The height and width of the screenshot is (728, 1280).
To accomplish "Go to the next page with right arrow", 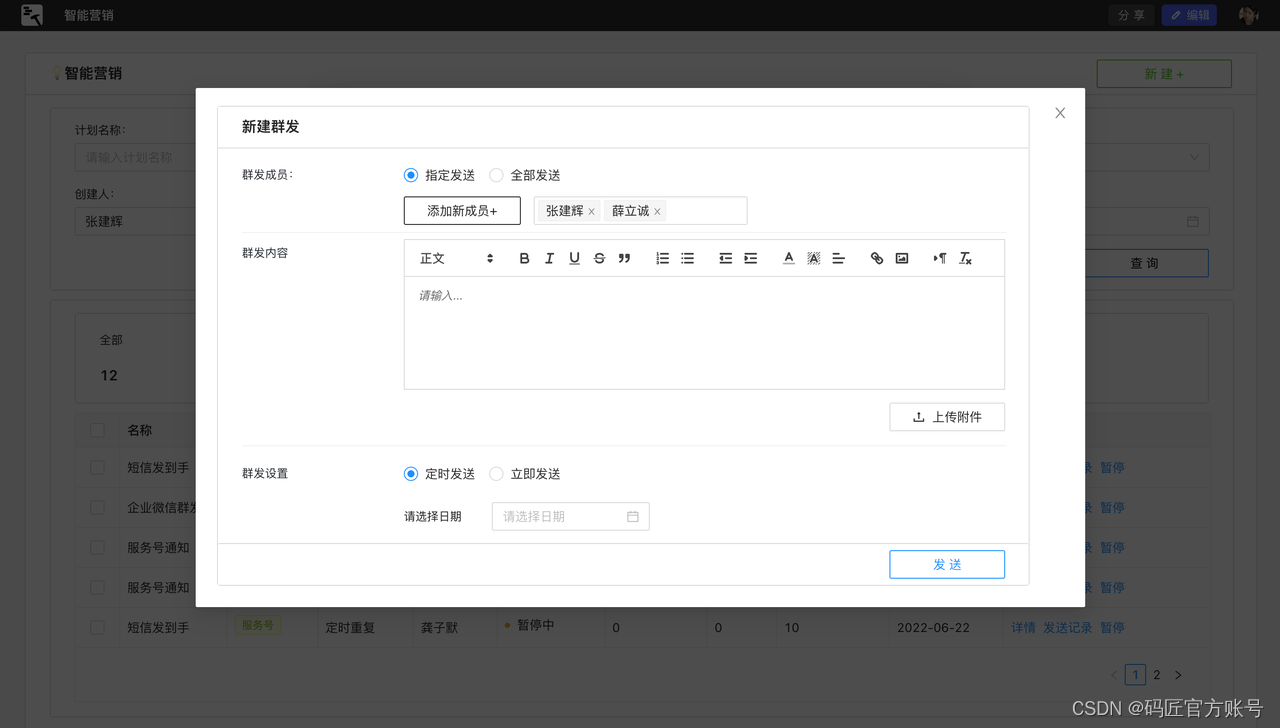I will (x=1178, y=675).
